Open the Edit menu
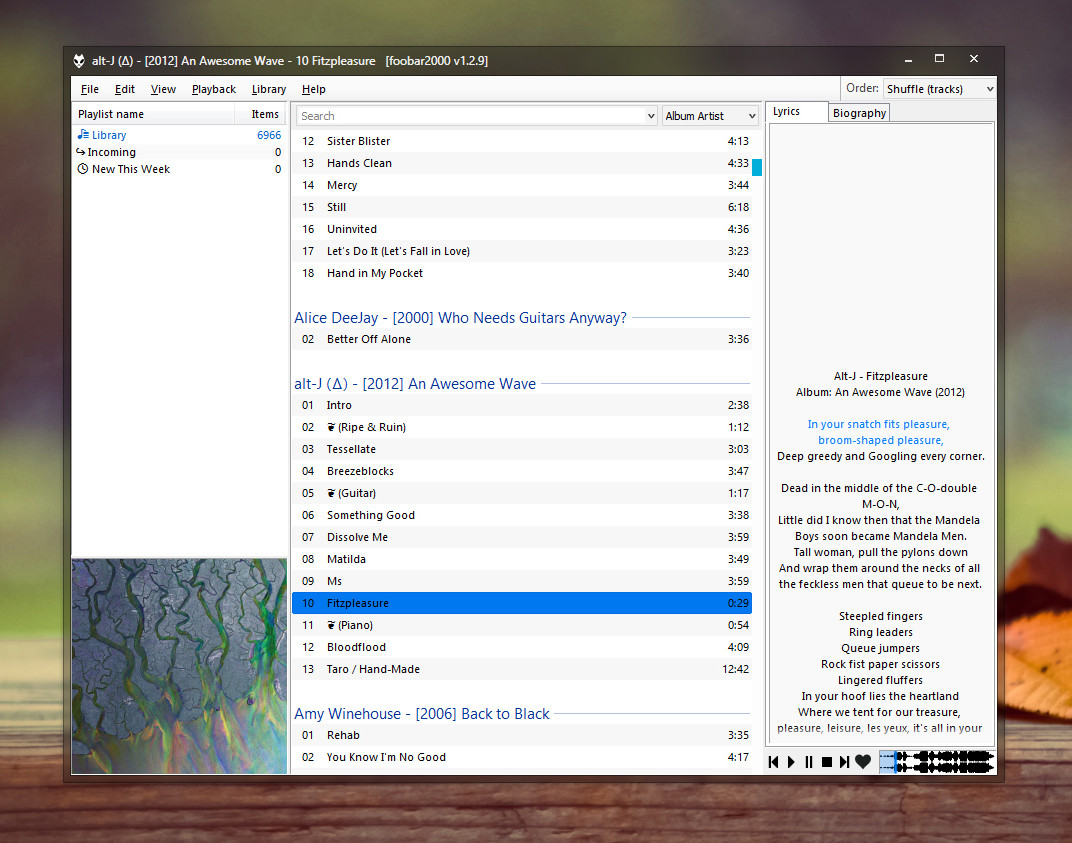 pos(124,89)
